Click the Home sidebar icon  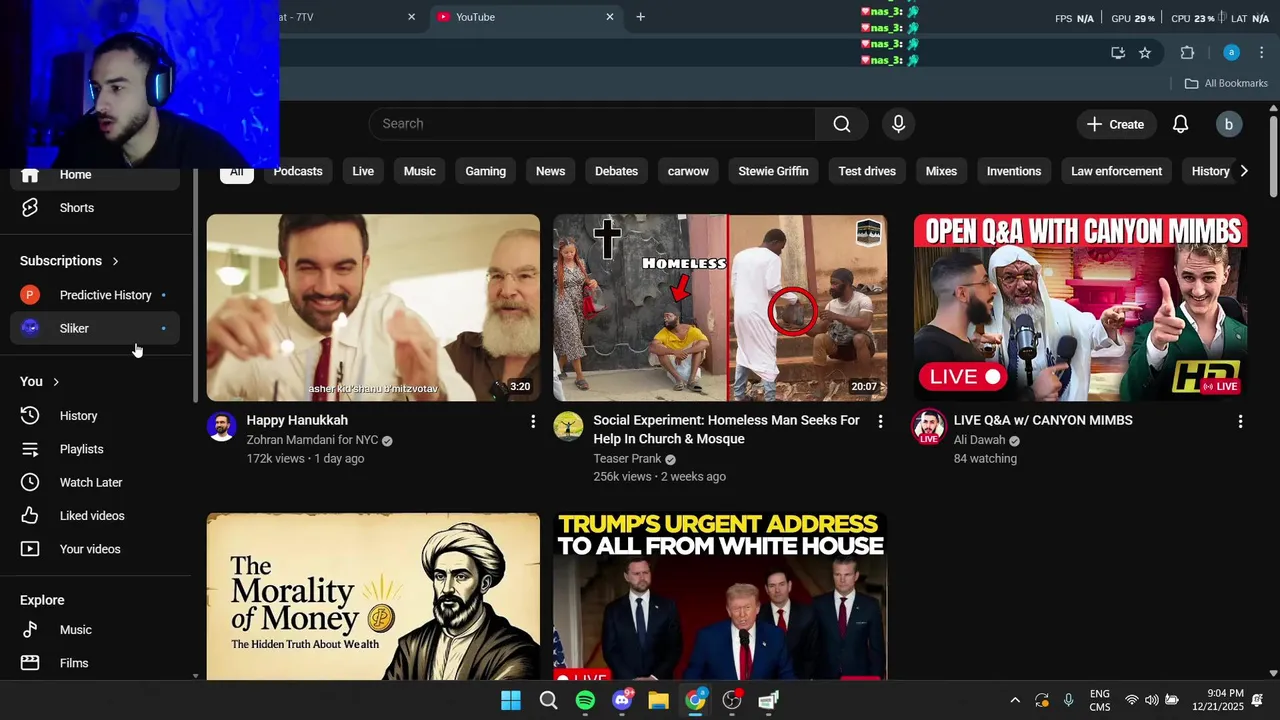[x=30, y=175]
